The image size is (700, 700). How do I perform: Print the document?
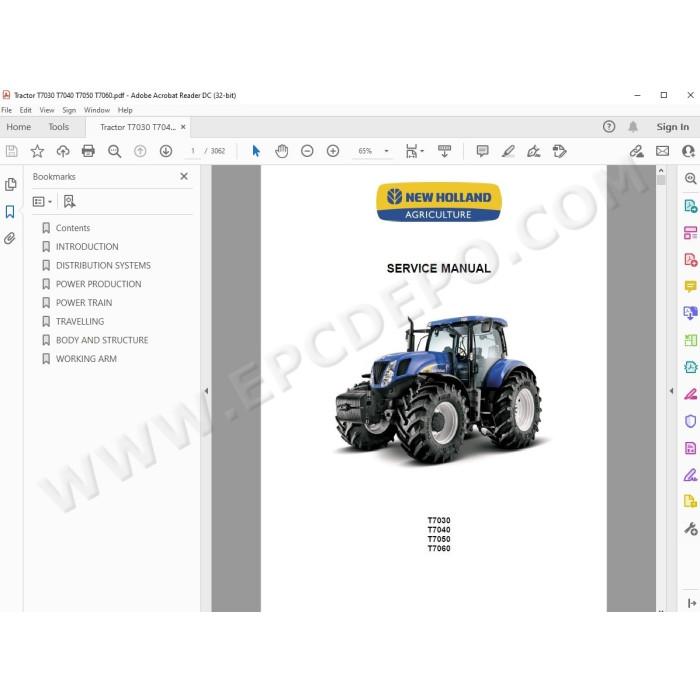(x=88, y=151)
